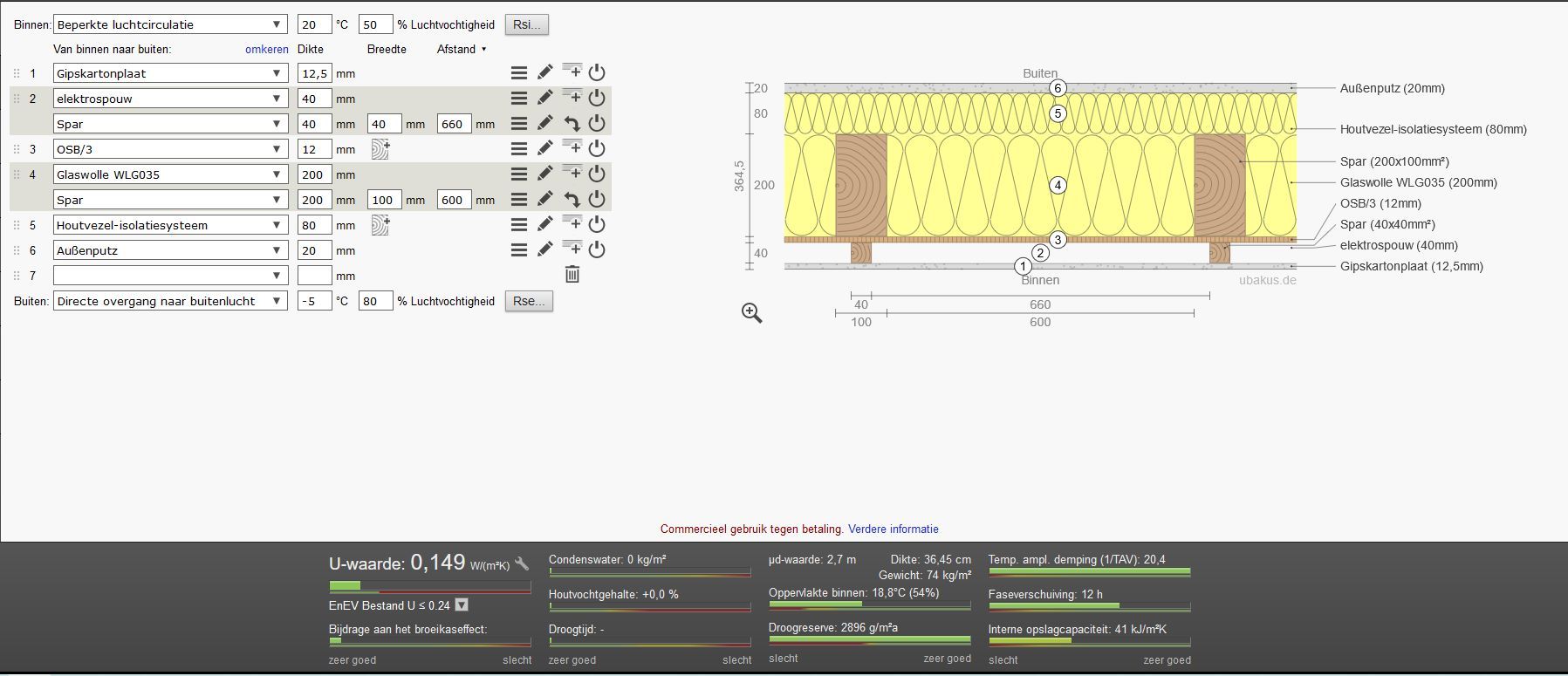Open the Binnen air circulation dropdown

pos(170,24)
